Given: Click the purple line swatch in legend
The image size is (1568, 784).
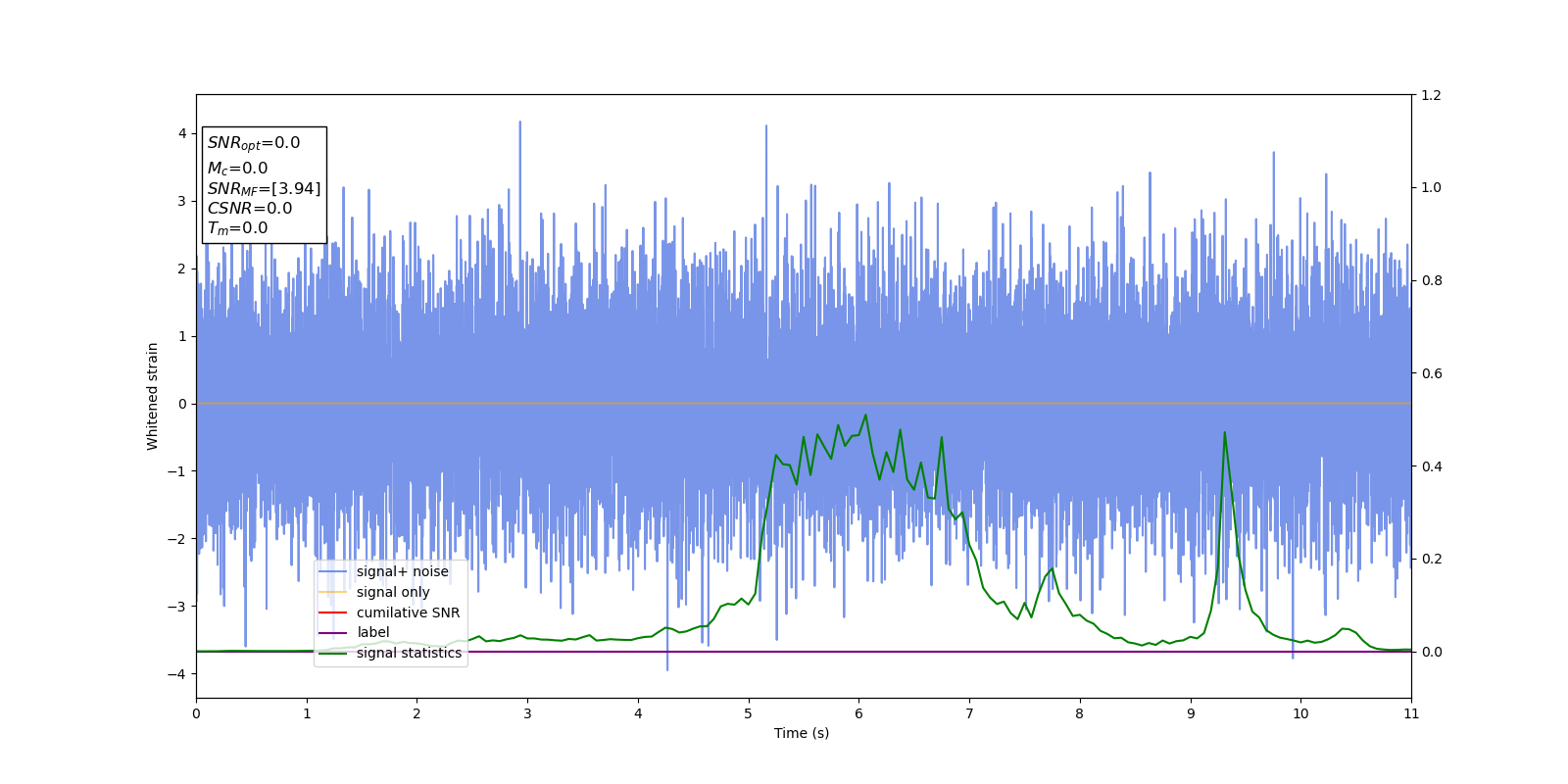Looking at the screenshot, I should (333, 633).
